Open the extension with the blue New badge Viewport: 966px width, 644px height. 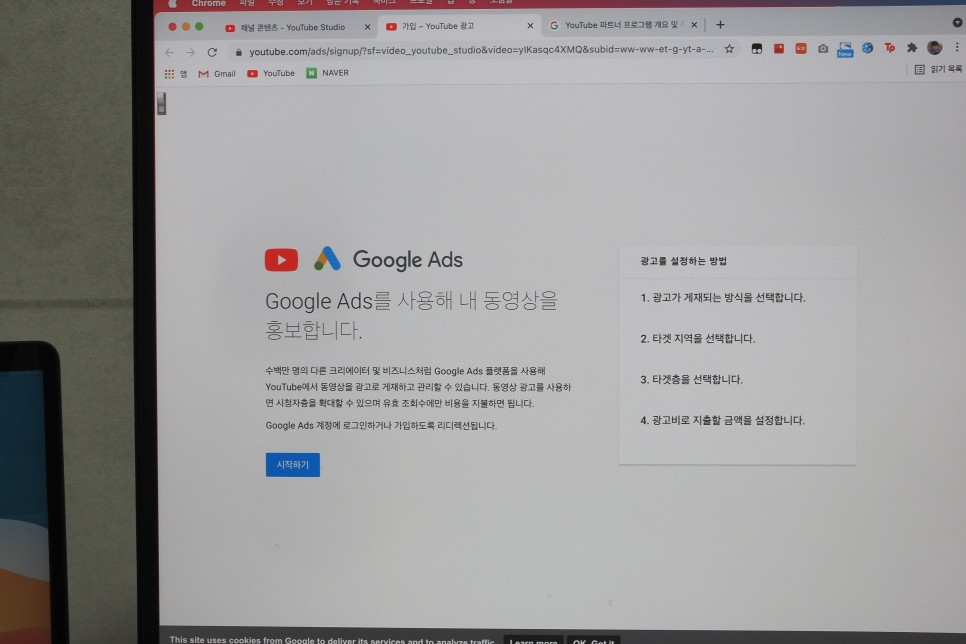point(845,49)
